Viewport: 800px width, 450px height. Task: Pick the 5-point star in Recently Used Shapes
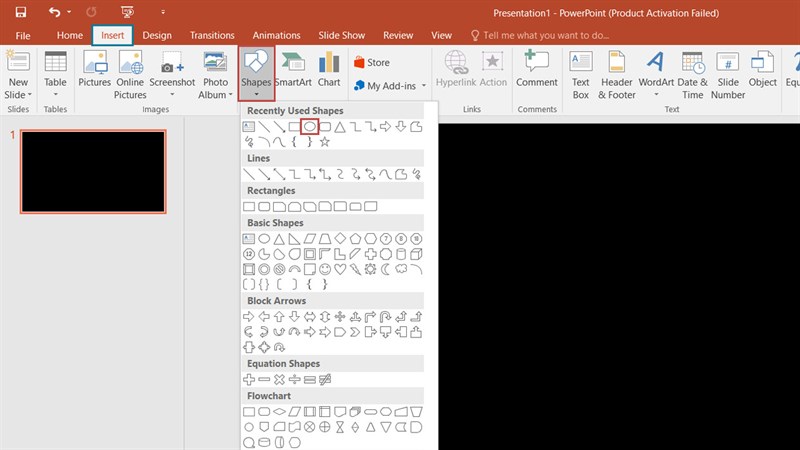(x=324, y=142)
